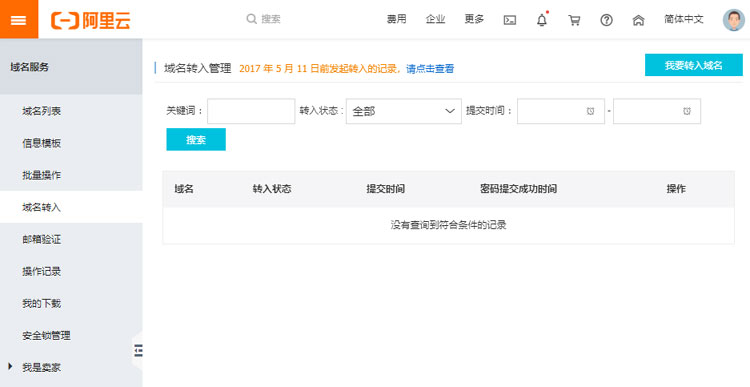Go to the home icon
Screen dimensions: 750x387
[x=638, y=20]
